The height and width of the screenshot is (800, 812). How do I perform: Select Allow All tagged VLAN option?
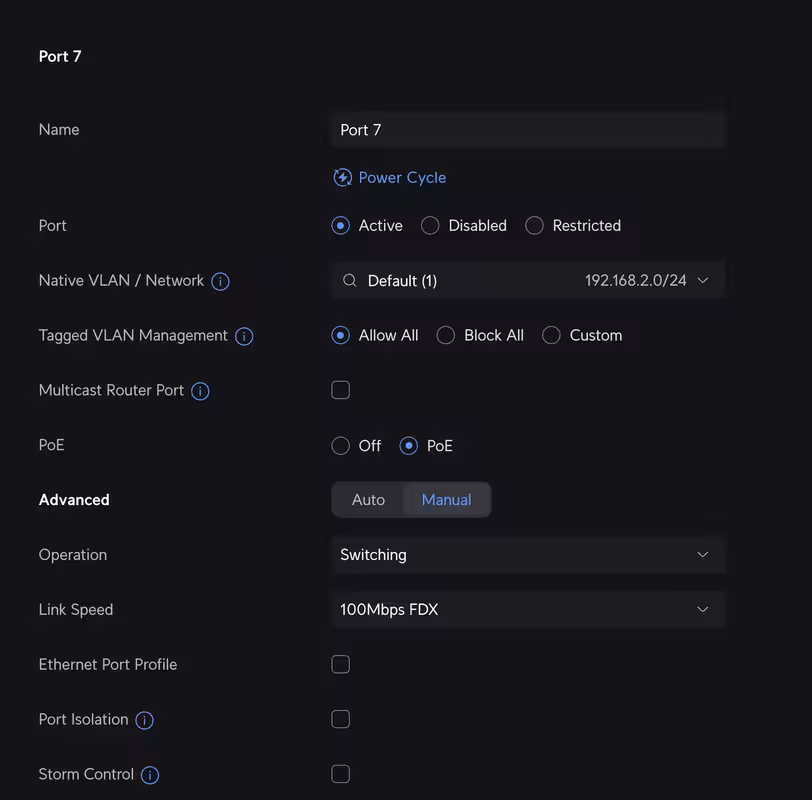(x=340, y=336)
